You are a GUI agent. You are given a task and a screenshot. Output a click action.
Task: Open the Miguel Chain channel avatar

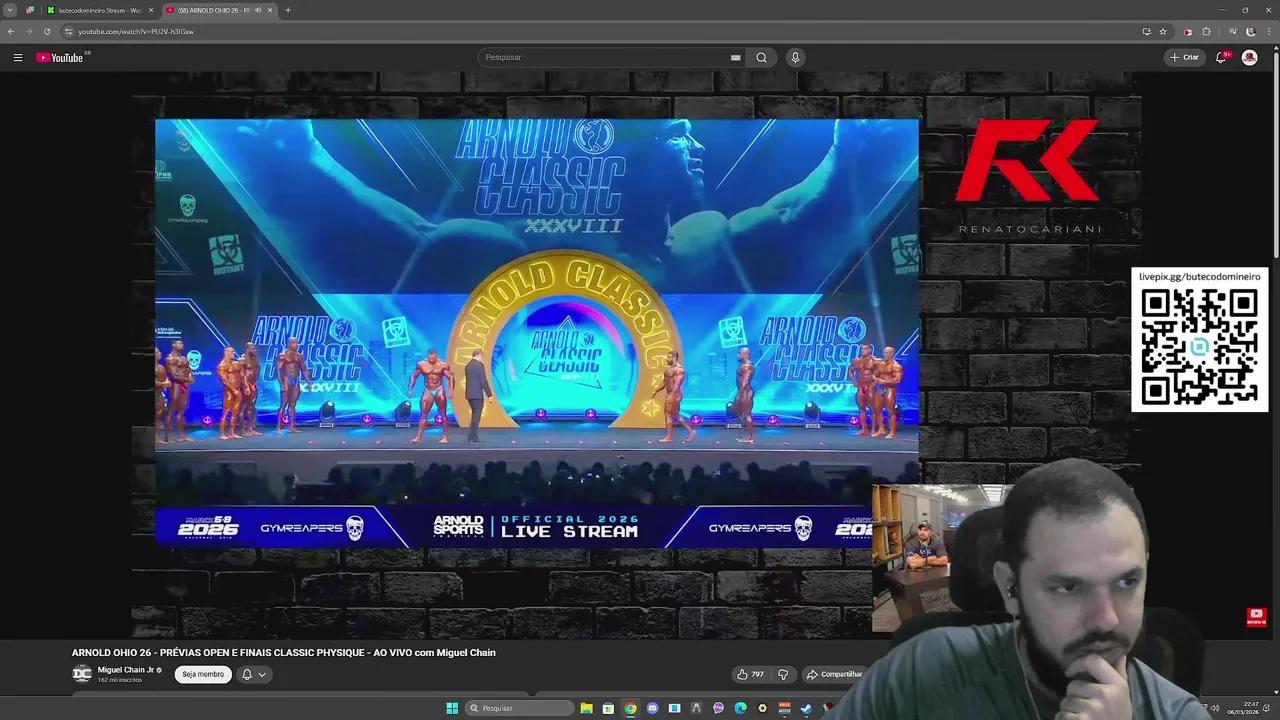[x=82, y=674]
